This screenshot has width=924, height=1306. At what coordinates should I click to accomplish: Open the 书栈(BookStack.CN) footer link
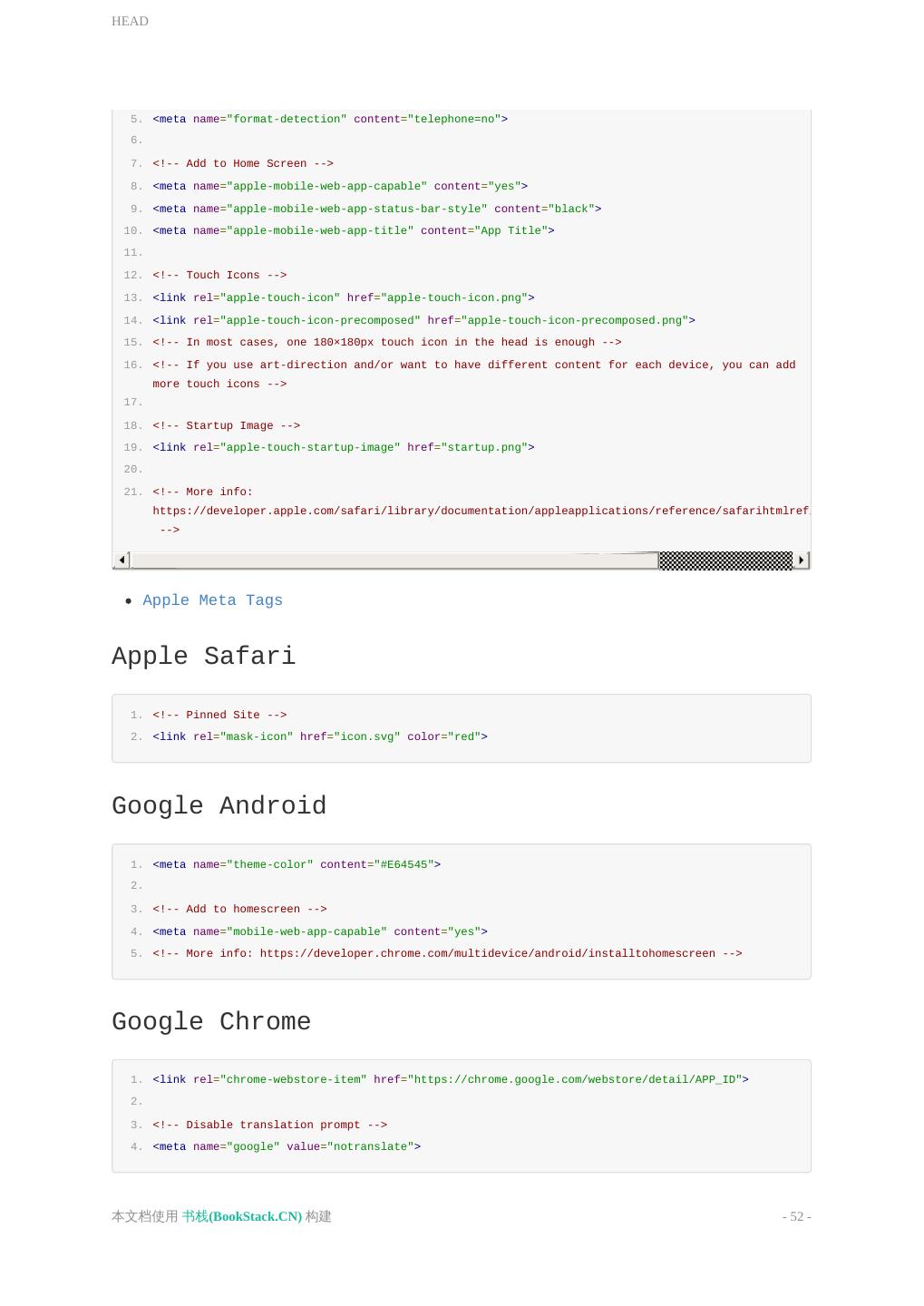click(x=242, y=1216)
